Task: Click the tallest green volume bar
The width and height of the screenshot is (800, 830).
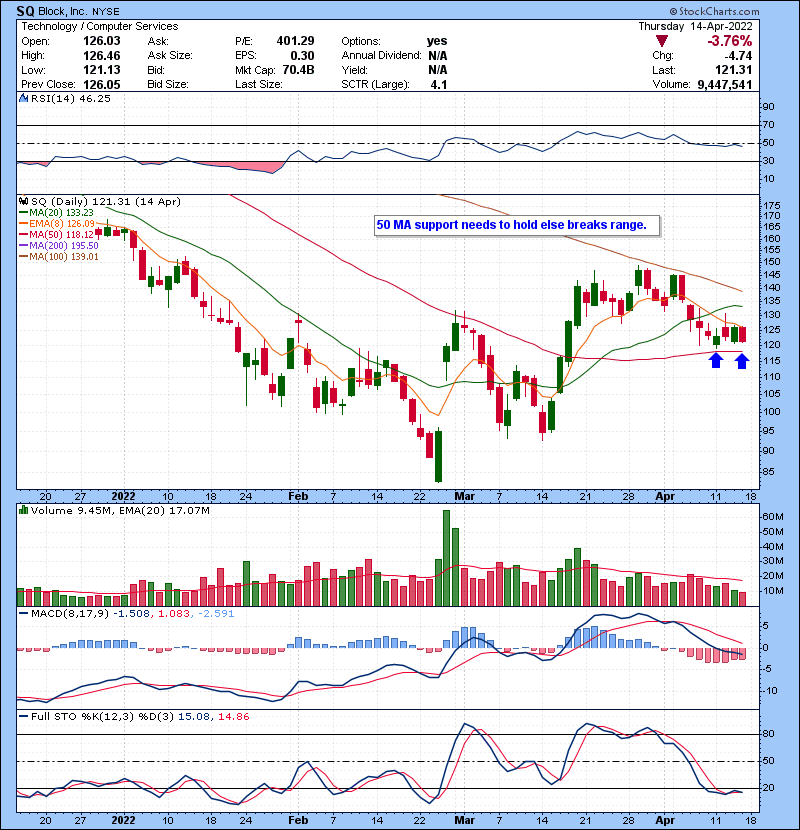Action: click(446, 558)
